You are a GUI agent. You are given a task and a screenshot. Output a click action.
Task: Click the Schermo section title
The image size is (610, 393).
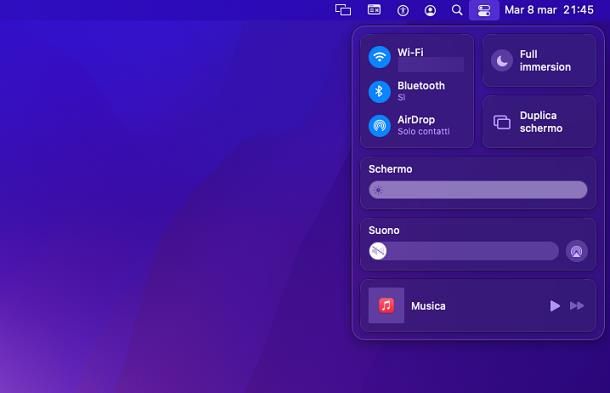[390, 169]
